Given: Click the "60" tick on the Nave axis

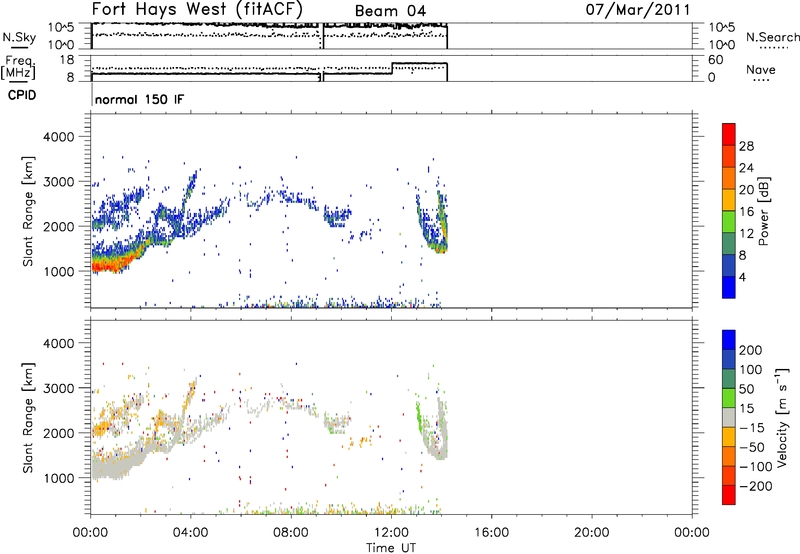Looking at the screenshot, I should 715,60.
